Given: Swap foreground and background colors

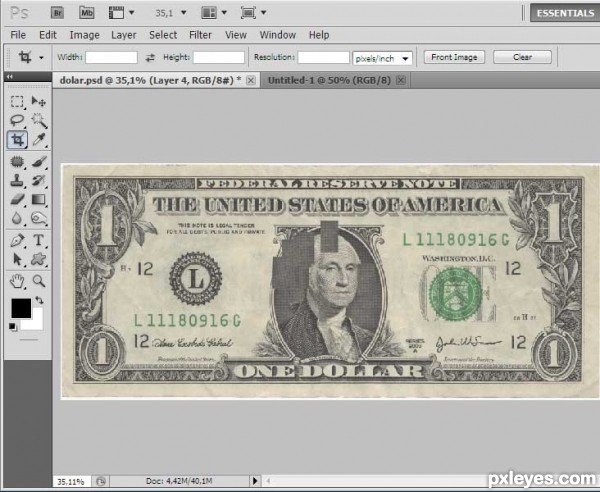Looking at the screenshot, I should [39, 300].
